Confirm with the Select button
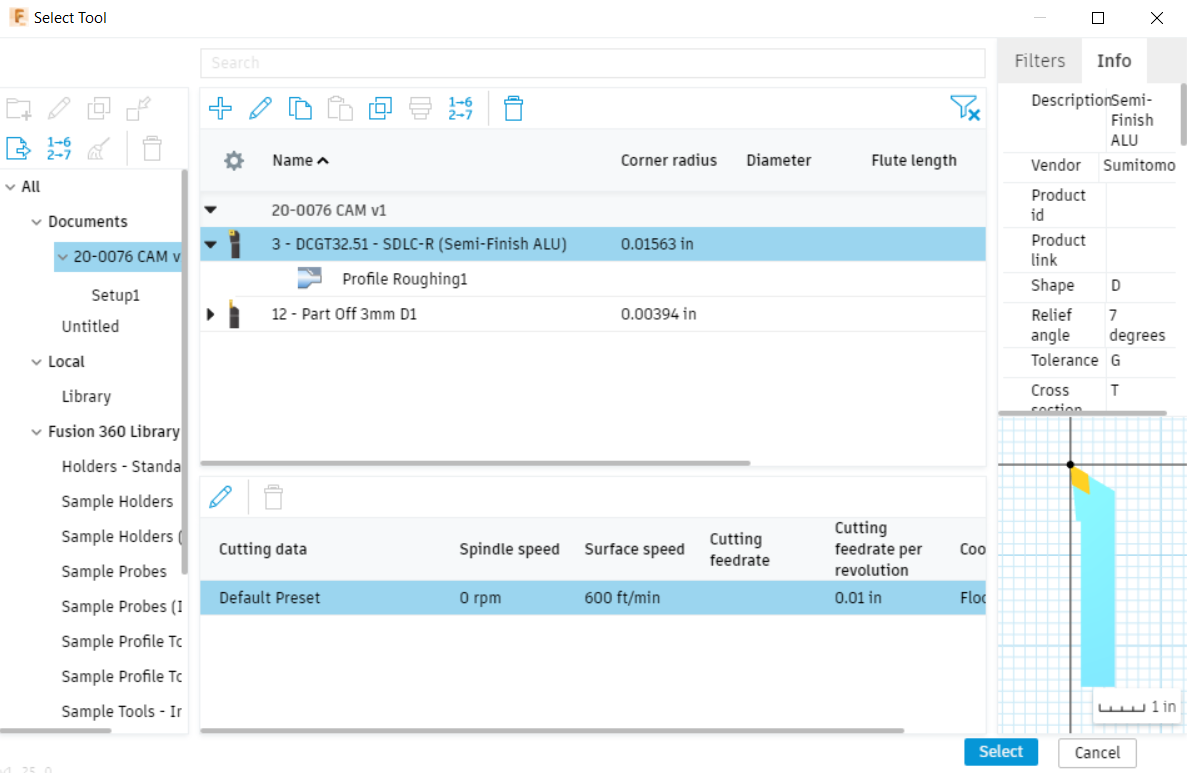The image size is (1187, 773). pos(1000,752)
